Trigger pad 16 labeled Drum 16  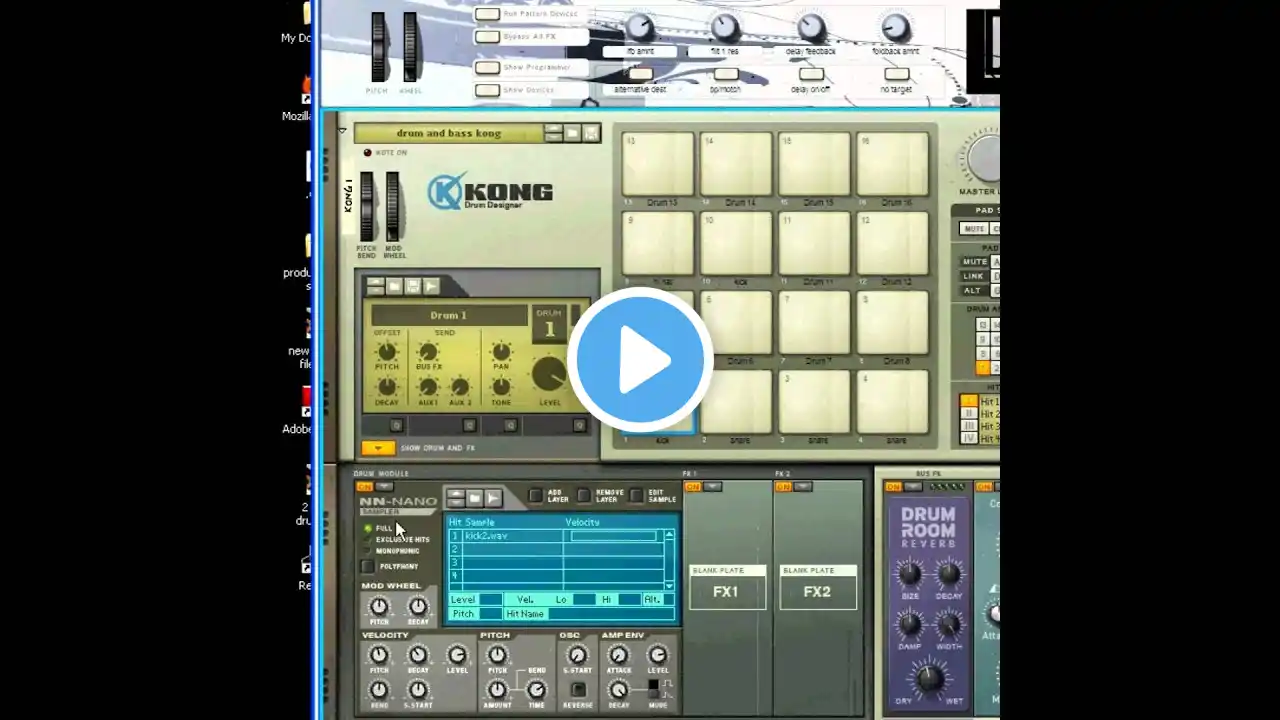click(x=893, y=164)
